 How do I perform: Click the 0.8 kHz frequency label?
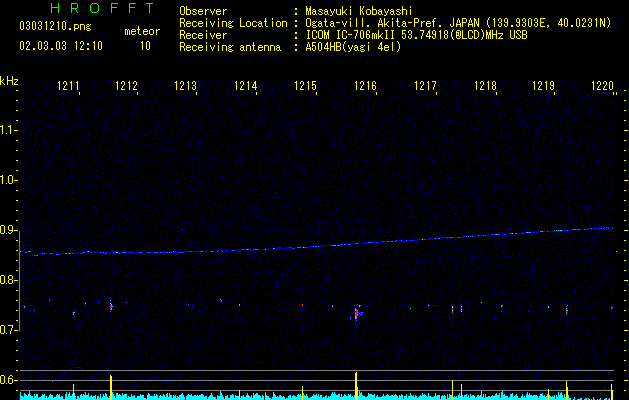pyautogui.click(x=8, y=280)
